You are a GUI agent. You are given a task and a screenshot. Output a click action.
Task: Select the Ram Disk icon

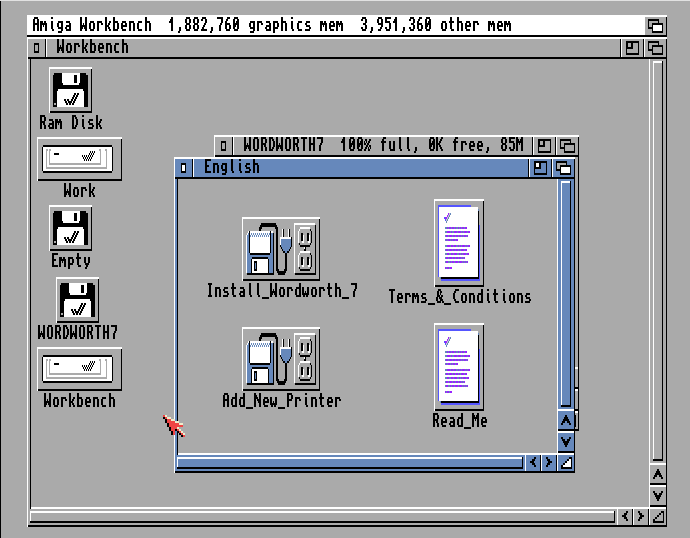(71, 91)
